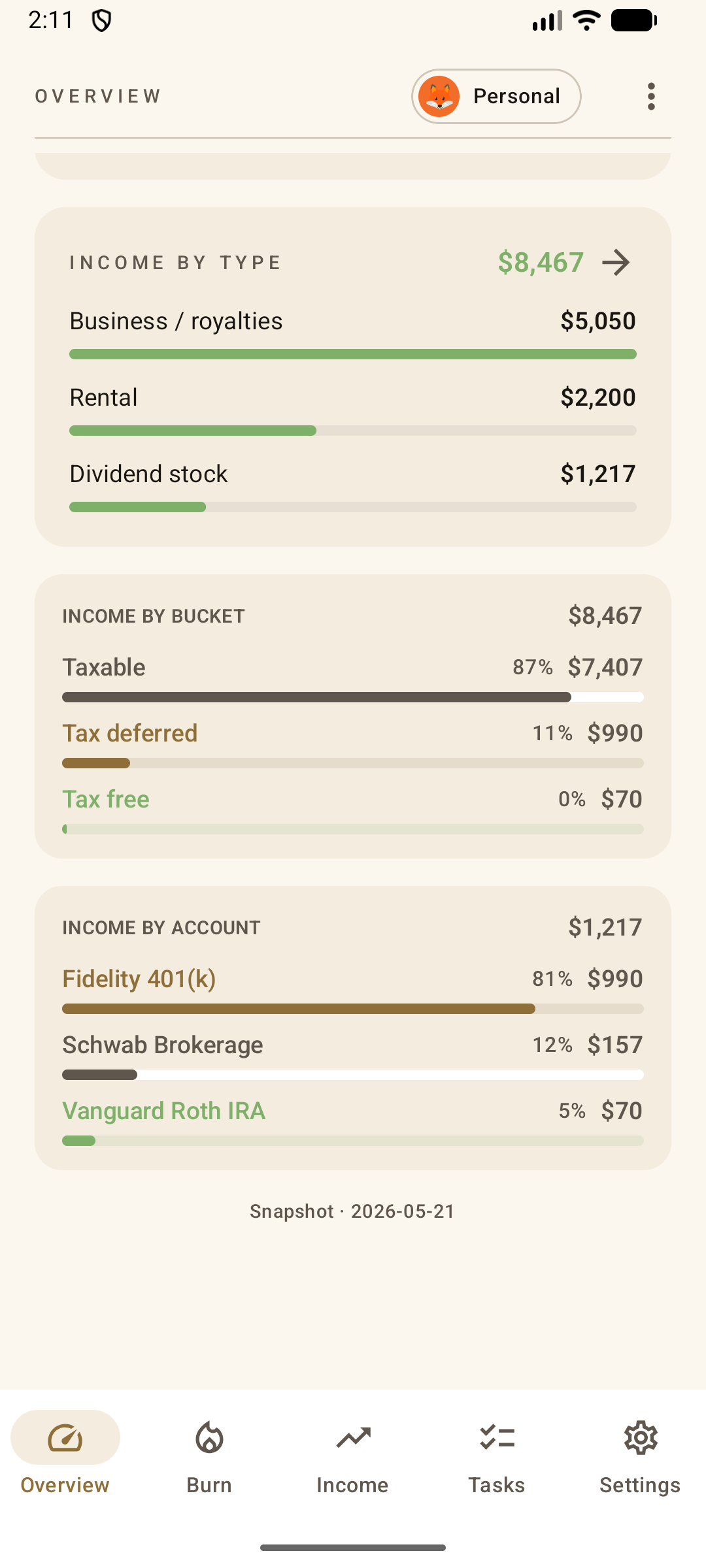Open the arrow next to $8,467
The width and height of the screenshot is (706, 1568).
click(x=616, y=263)
